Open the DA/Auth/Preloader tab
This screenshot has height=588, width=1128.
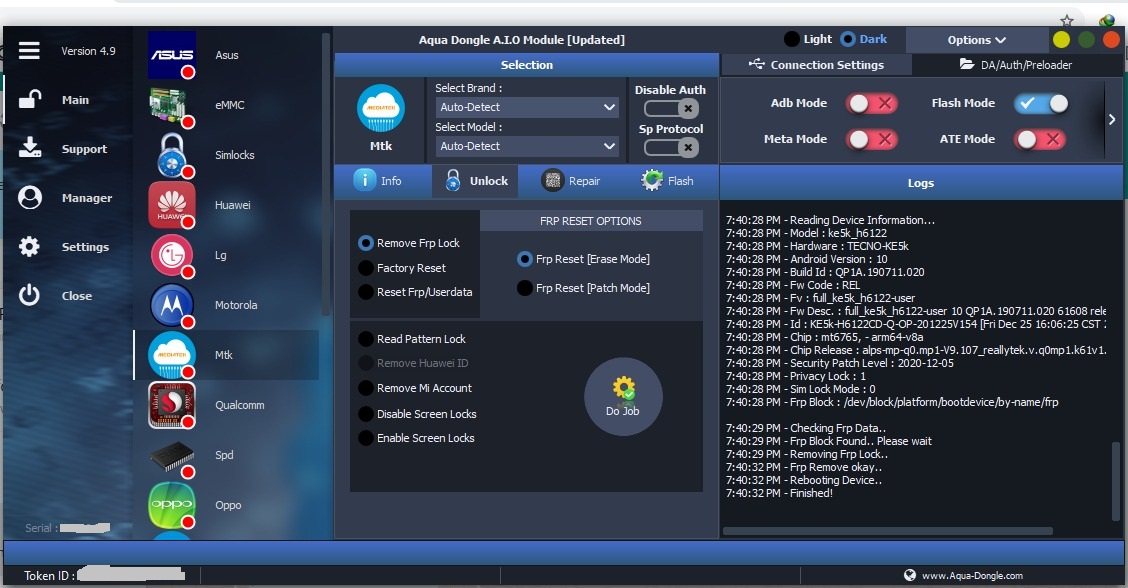pos(1015,65)
